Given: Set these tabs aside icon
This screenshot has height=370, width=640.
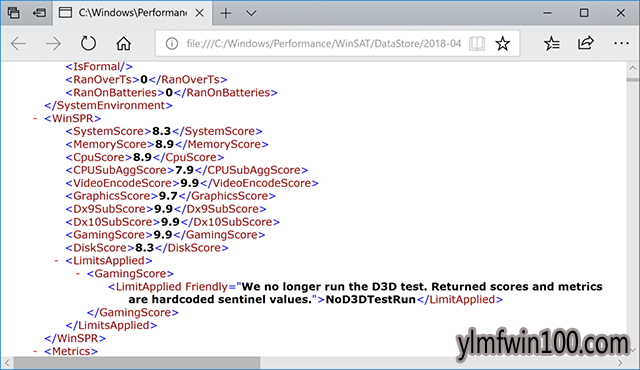Looking at the screenshot, I should (x=39, y=13).
